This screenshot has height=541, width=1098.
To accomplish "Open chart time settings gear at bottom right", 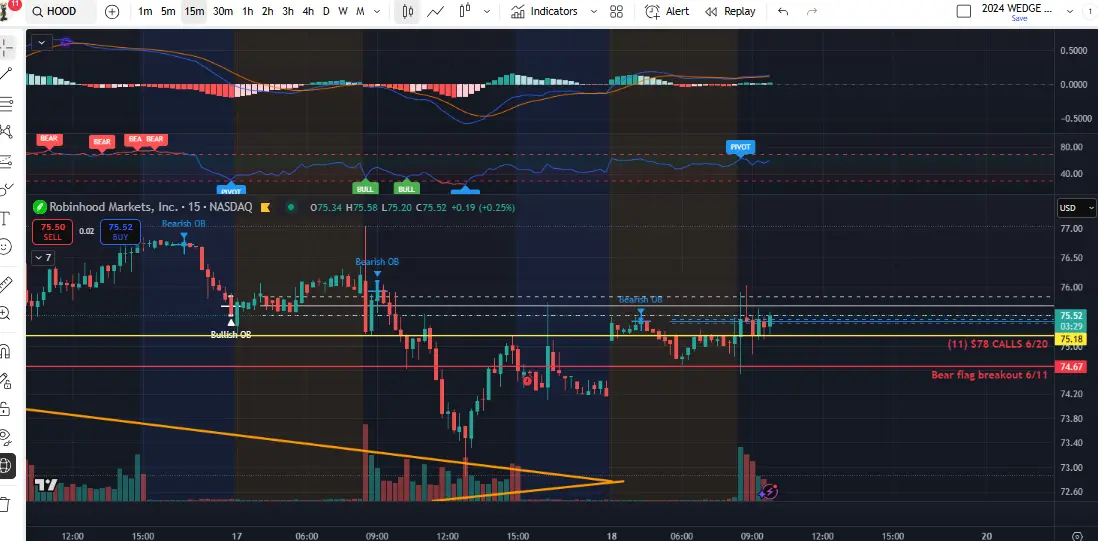I will click(1077, 535).
